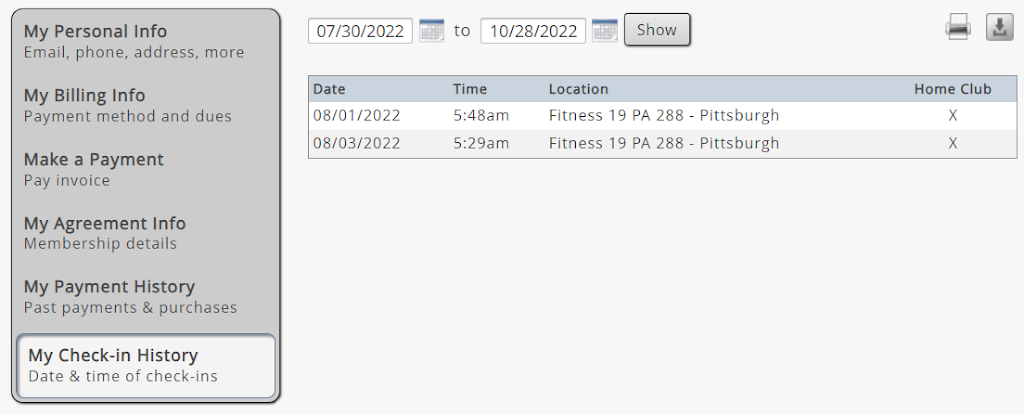Image resolution: width=1024 pixels, height=414 pixels.
Task: Open the end date calendar picker icon
Action: click(604, 30)
